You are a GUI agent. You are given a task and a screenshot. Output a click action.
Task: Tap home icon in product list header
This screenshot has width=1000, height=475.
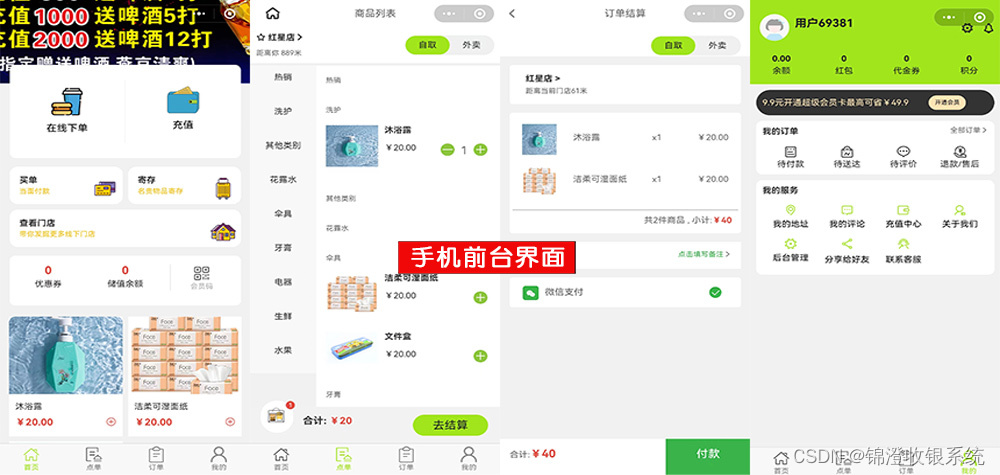click(272, 13)
